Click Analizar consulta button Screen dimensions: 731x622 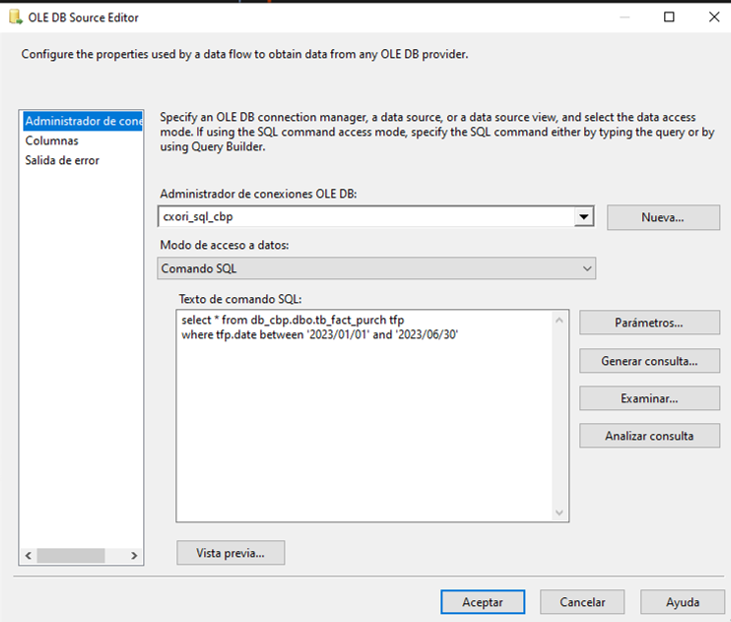[649, 436]
